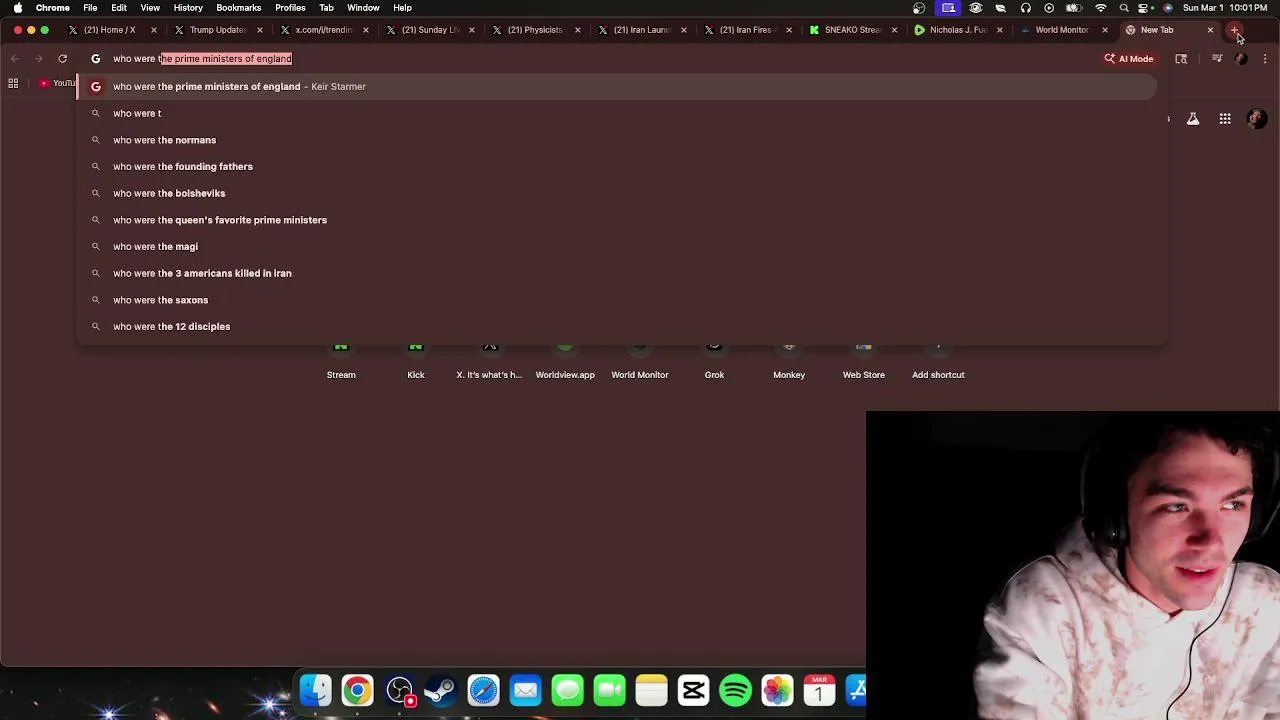
Task: Click the Google icon in address bar
Action: tap(96, 59)
